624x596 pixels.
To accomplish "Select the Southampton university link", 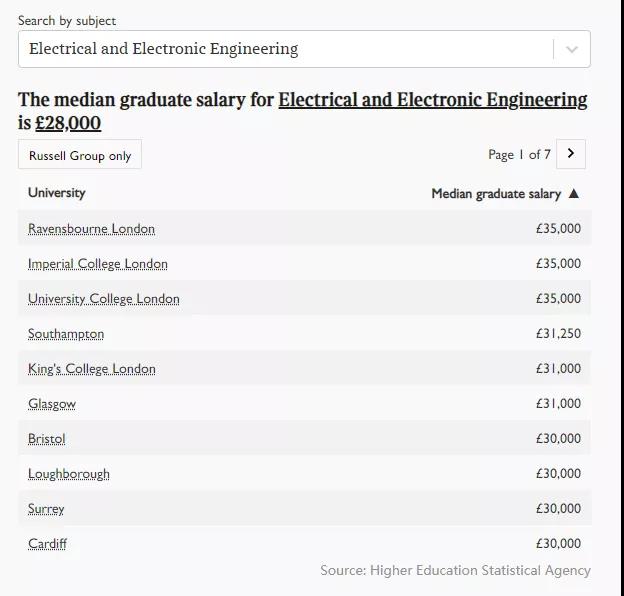I will point(66,334).
